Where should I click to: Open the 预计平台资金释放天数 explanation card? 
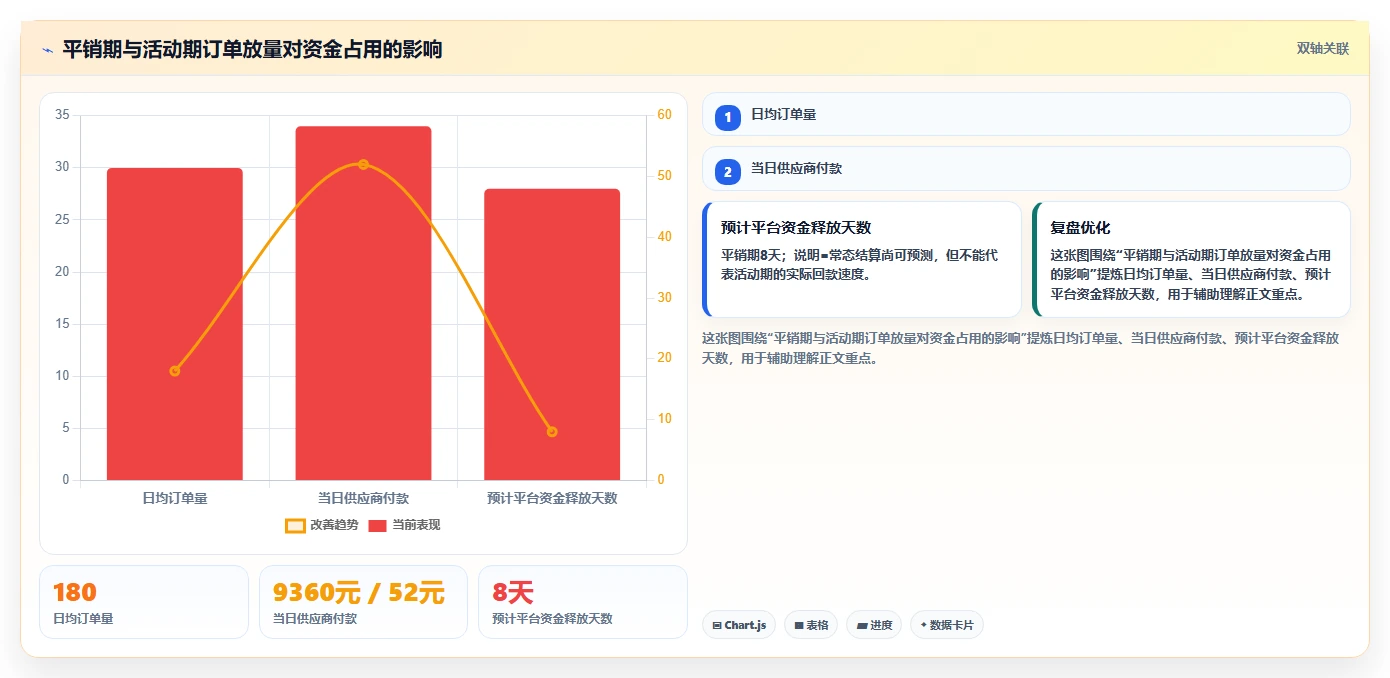coord(862,260)
